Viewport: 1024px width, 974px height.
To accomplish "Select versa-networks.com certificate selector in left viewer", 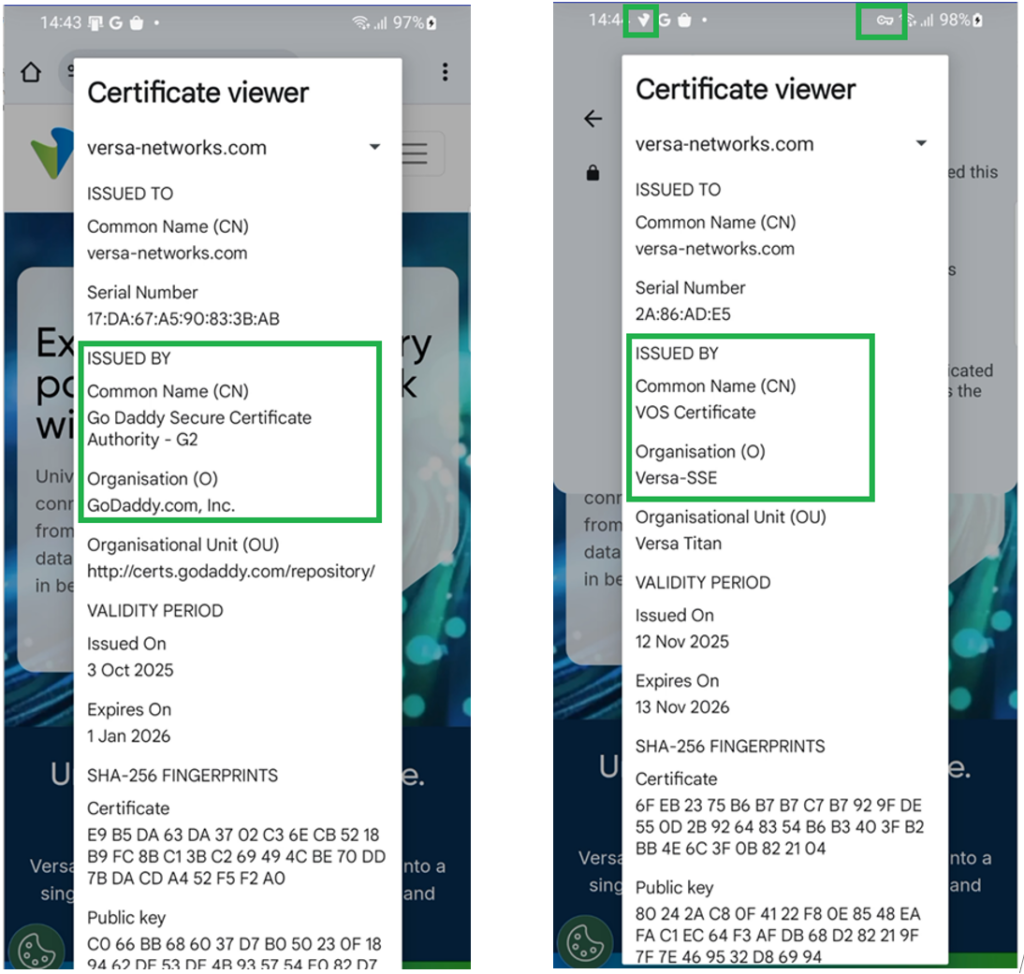I will click(x=177, y=148).
